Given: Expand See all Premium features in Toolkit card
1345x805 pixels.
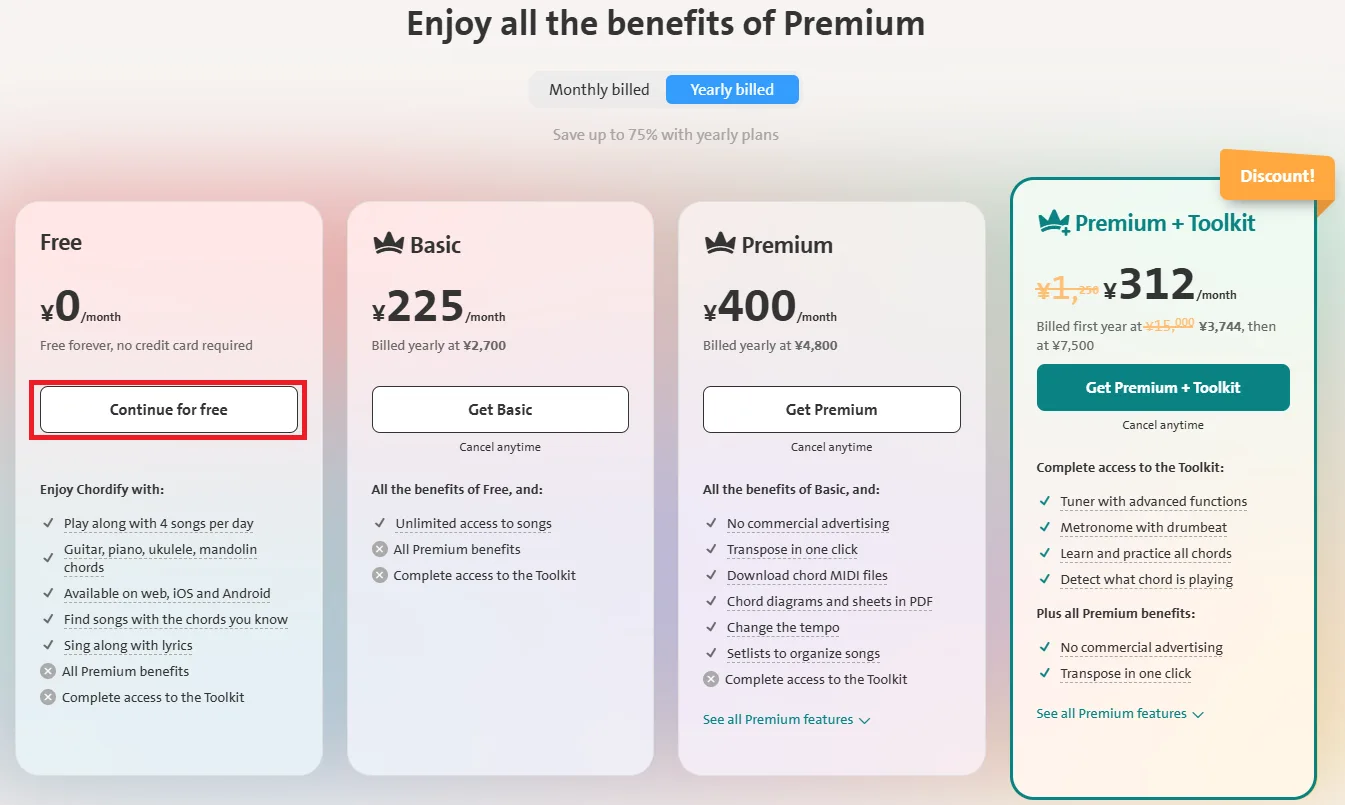Looking at the screenshot, I should point(1120,713).
